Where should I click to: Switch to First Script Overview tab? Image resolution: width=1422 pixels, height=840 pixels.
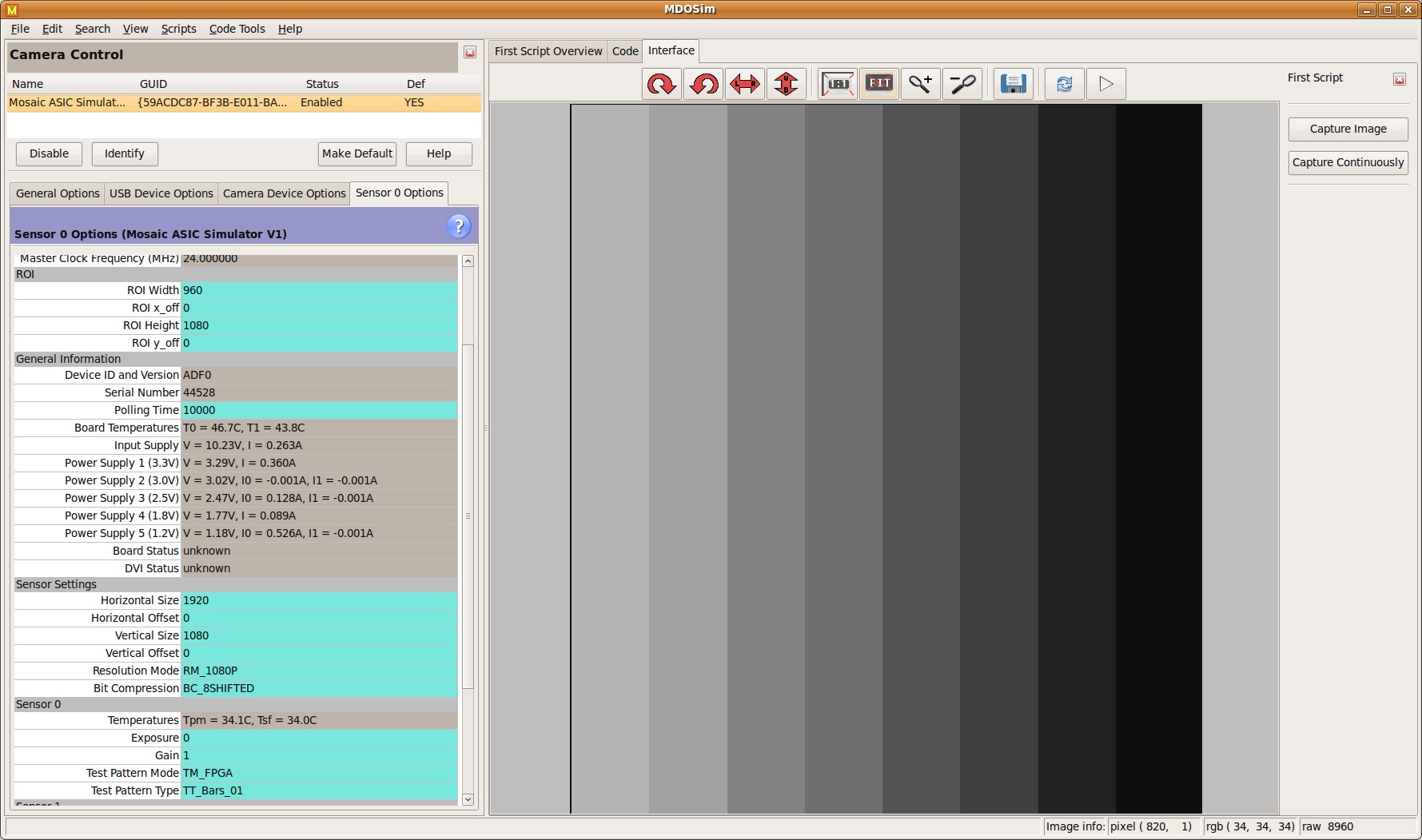pos(548,51)
